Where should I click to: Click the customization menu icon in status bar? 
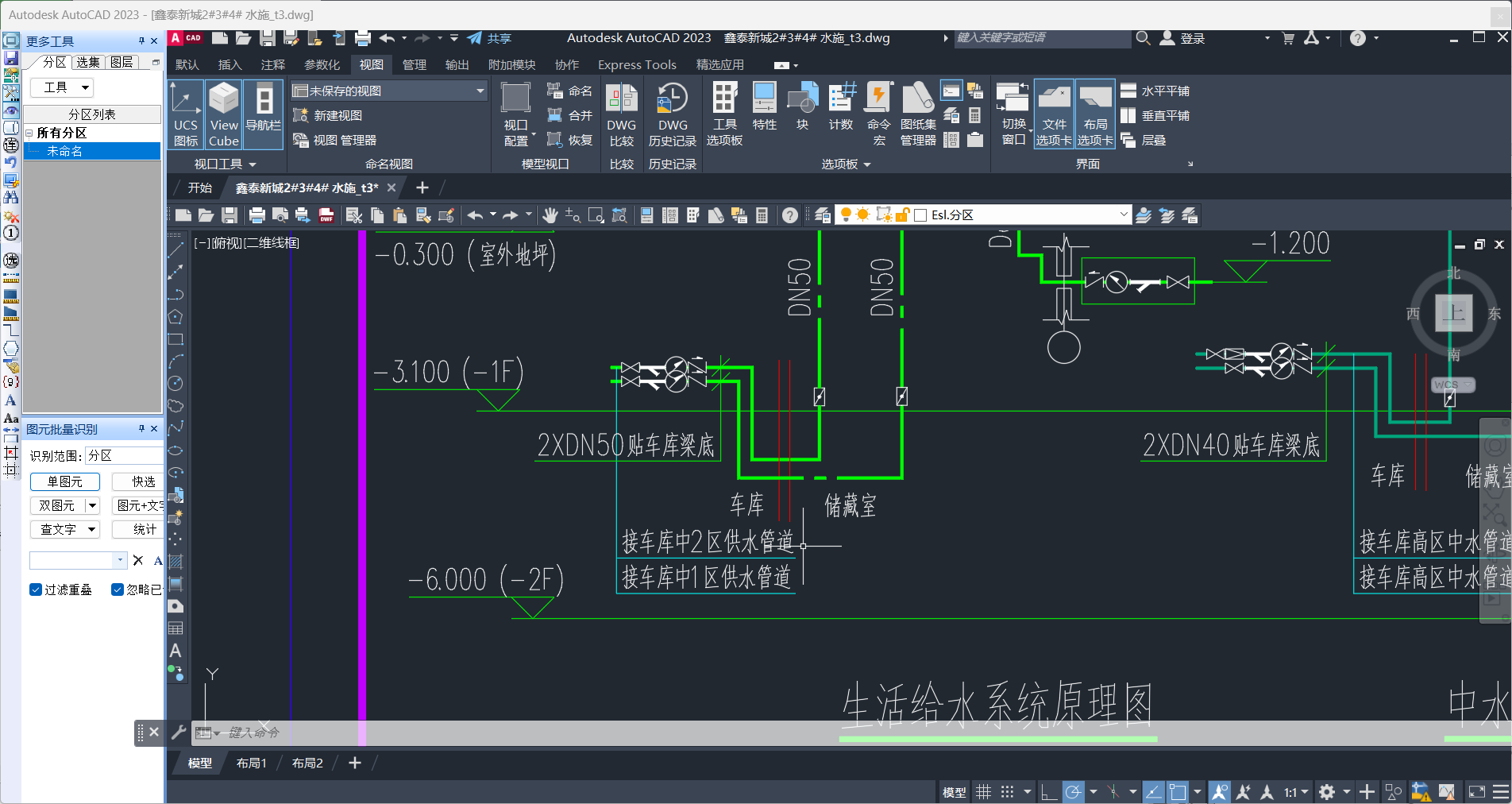[x=1500, y=792]
